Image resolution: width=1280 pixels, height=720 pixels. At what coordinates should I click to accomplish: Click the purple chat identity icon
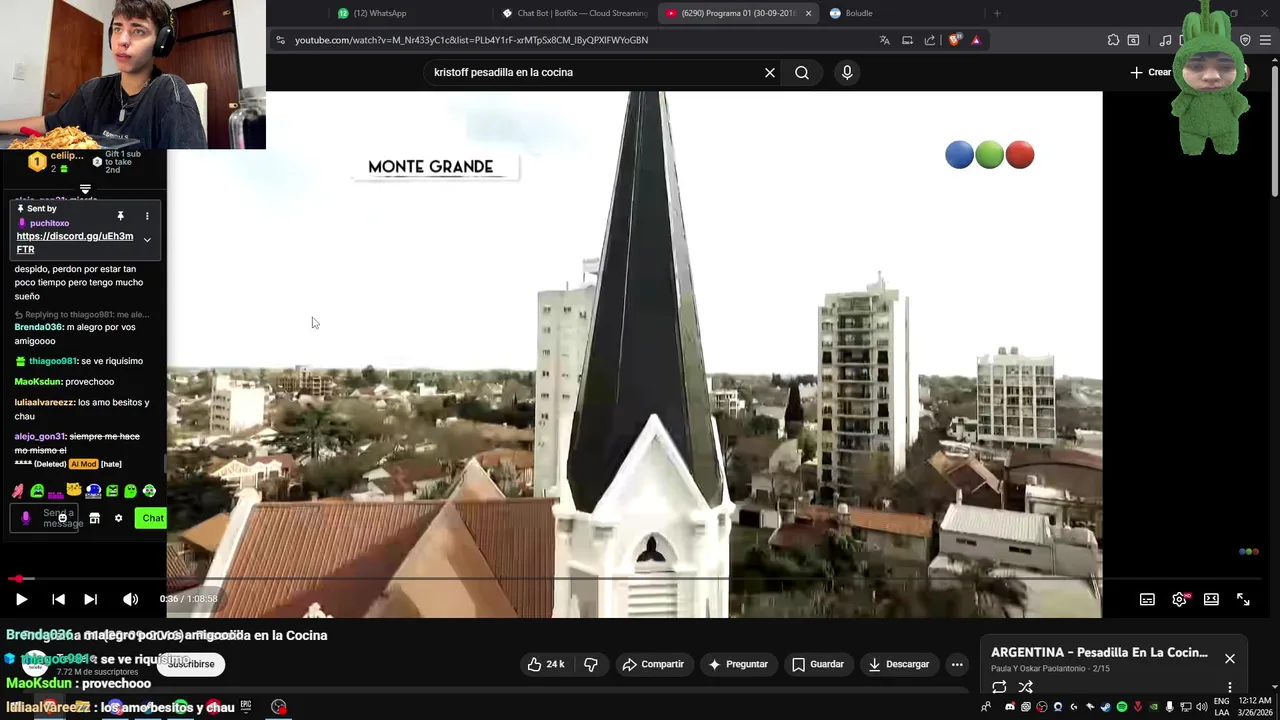[x=26, y=518]
